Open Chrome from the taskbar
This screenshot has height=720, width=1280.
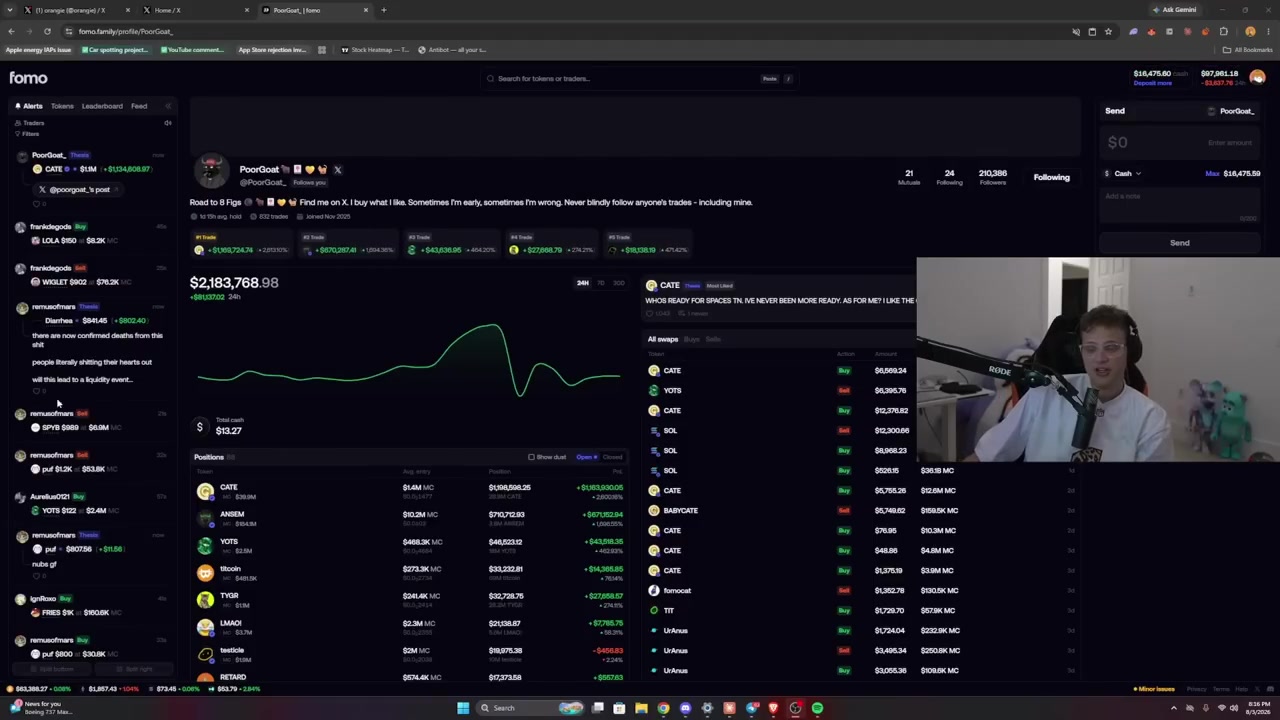[663, 708]
